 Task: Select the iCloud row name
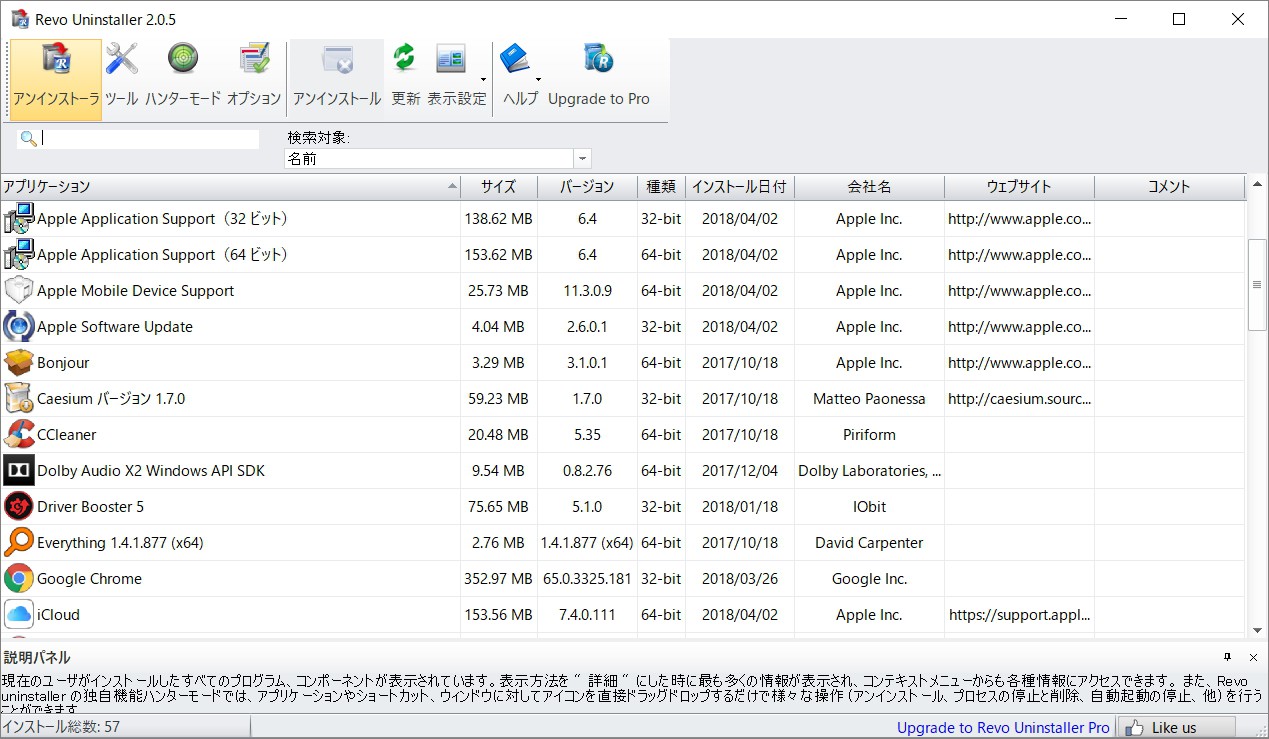(58, 615)
